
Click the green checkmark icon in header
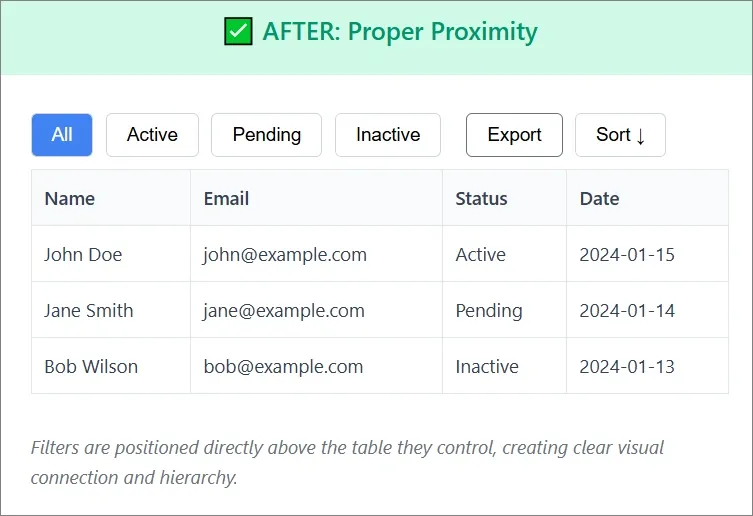(x=237, y=32)
